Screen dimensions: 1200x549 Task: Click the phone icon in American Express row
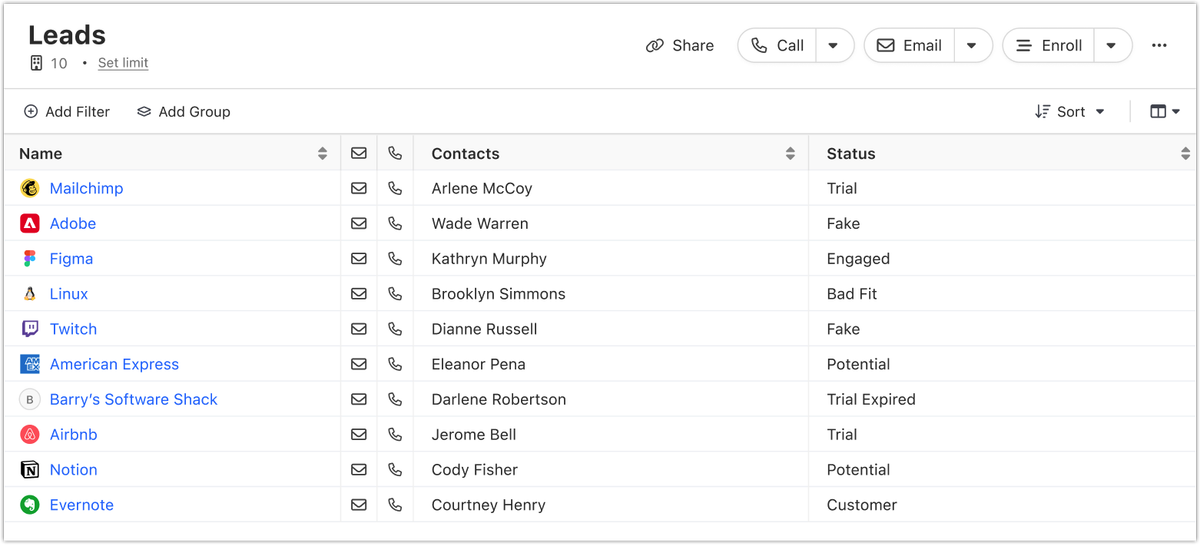[x=395, y=364]
